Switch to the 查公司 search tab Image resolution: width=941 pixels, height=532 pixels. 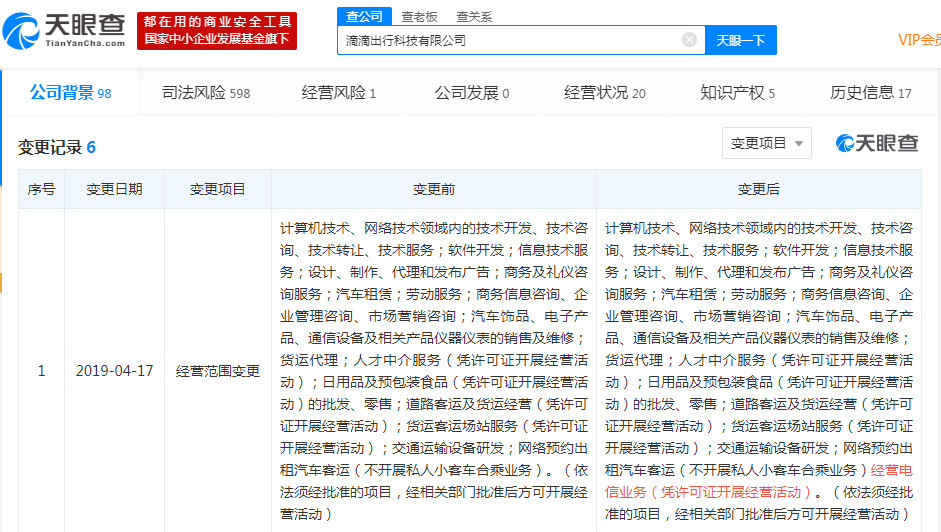[364, 16]
